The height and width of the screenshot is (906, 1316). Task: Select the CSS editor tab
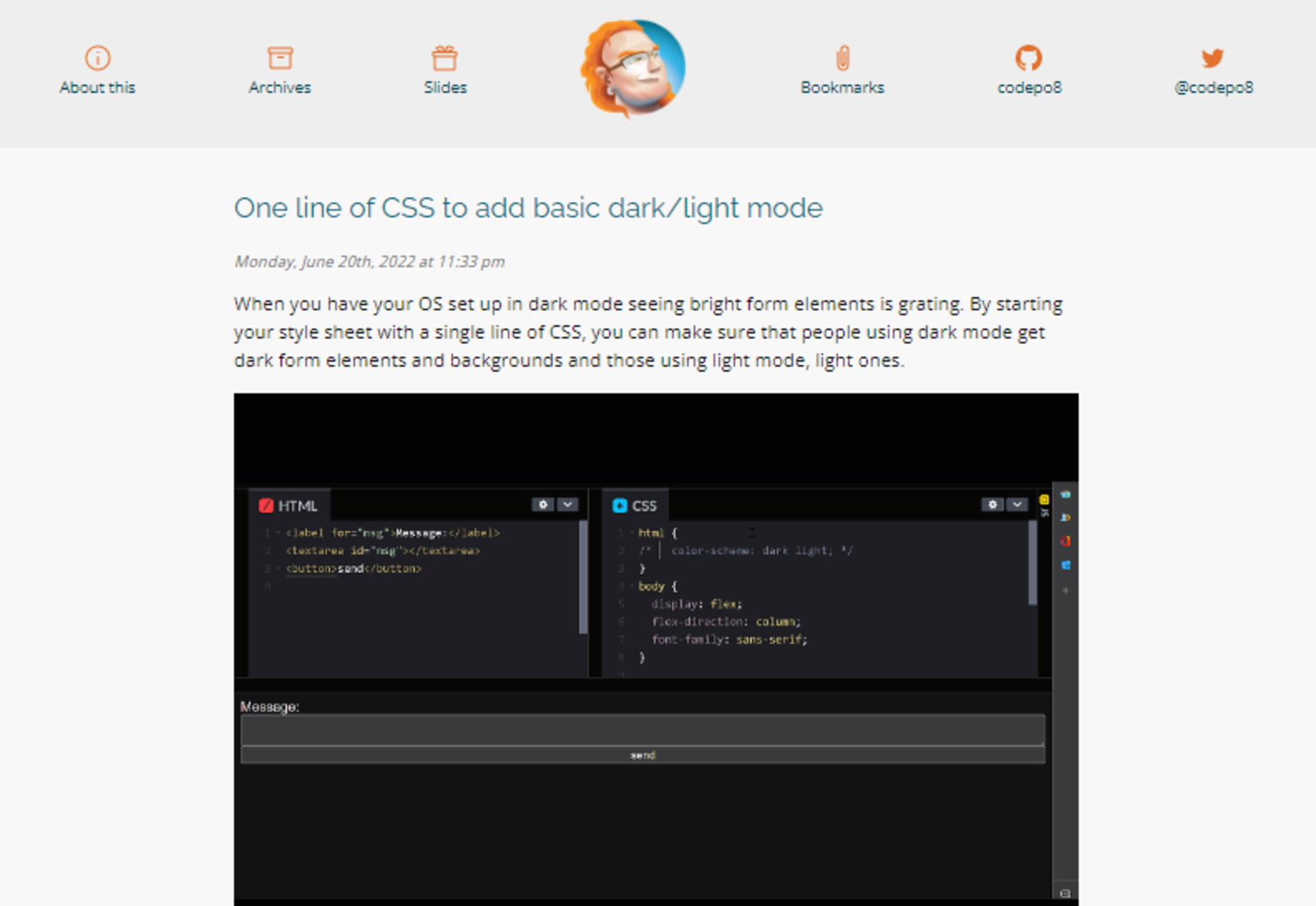point(635,506)
